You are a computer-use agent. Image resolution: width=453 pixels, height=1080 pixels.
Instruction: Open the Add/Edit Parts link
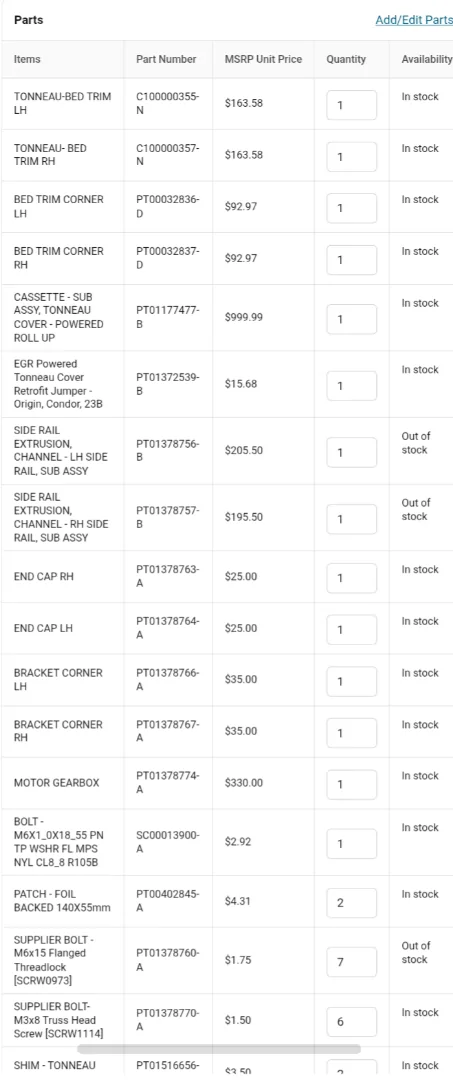pos(414,20)
